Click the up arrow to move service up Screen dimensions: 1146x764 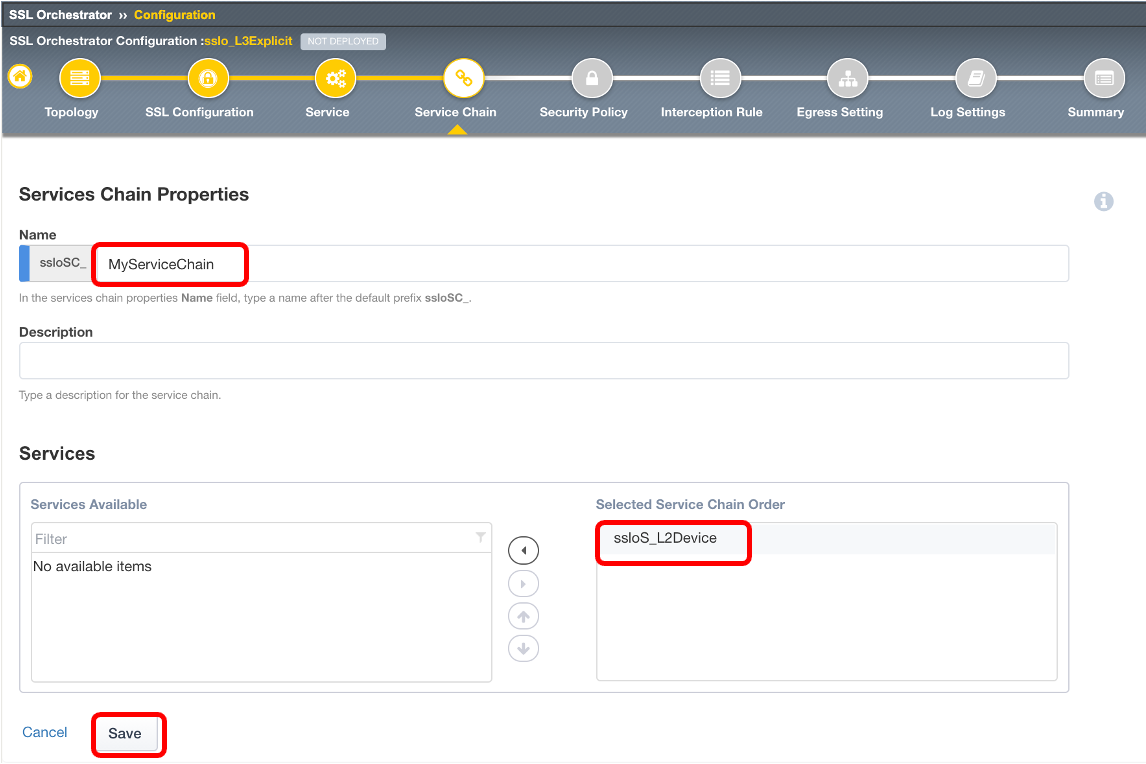(523, 616)
